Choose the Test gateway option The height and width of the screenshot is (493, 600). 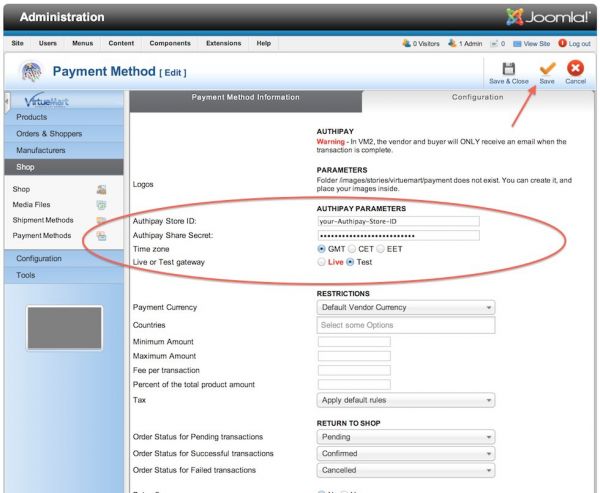pos(350,262)
